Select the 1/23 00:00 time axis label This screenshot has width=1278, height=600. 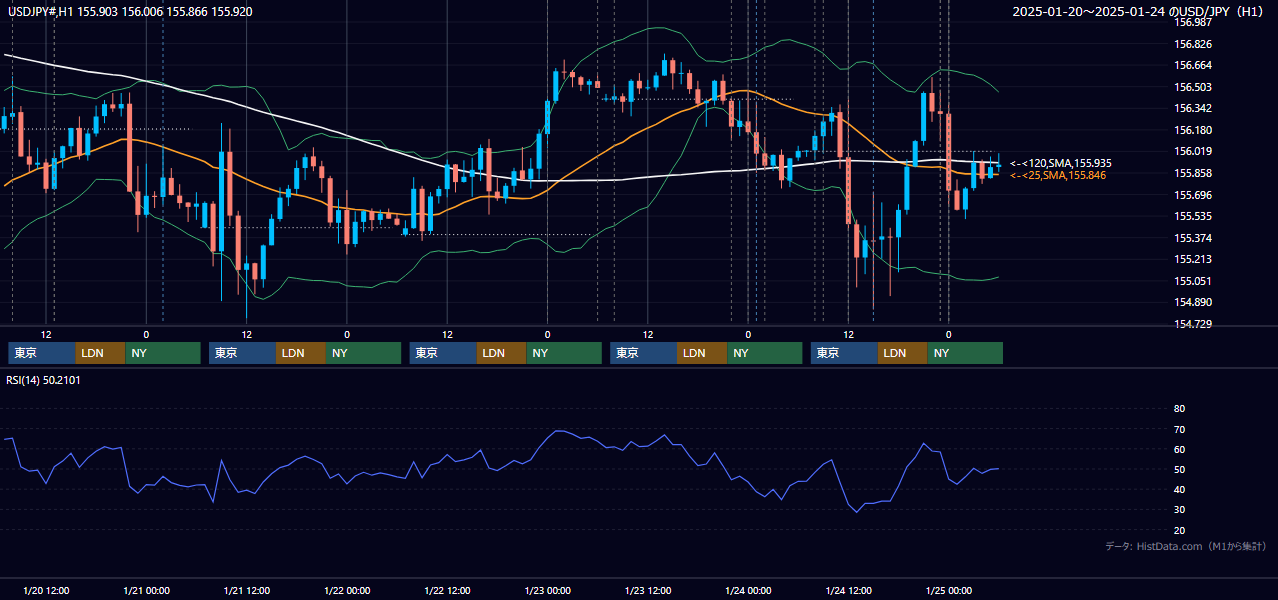tap(547, 591)
